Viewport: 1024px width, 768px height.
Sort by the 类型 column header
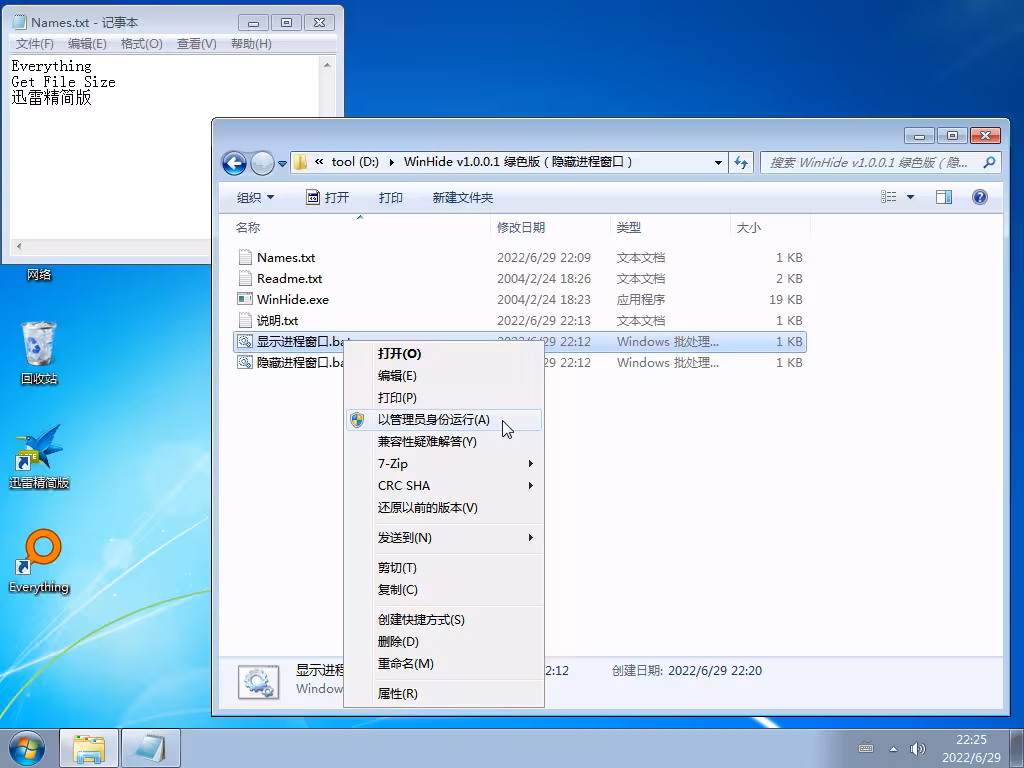coord(670,227)
